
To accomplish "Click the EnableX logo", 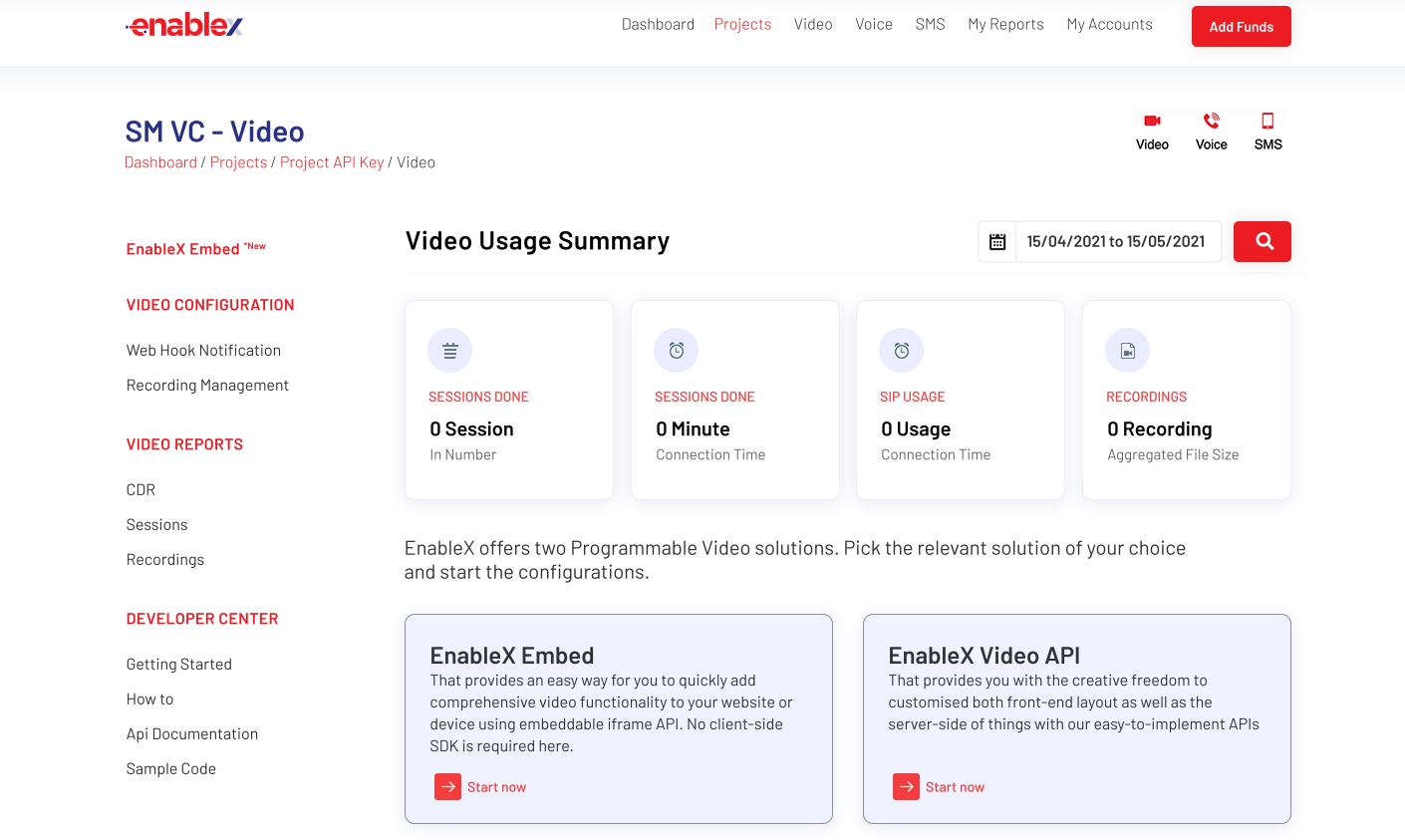I will (184, 26).
